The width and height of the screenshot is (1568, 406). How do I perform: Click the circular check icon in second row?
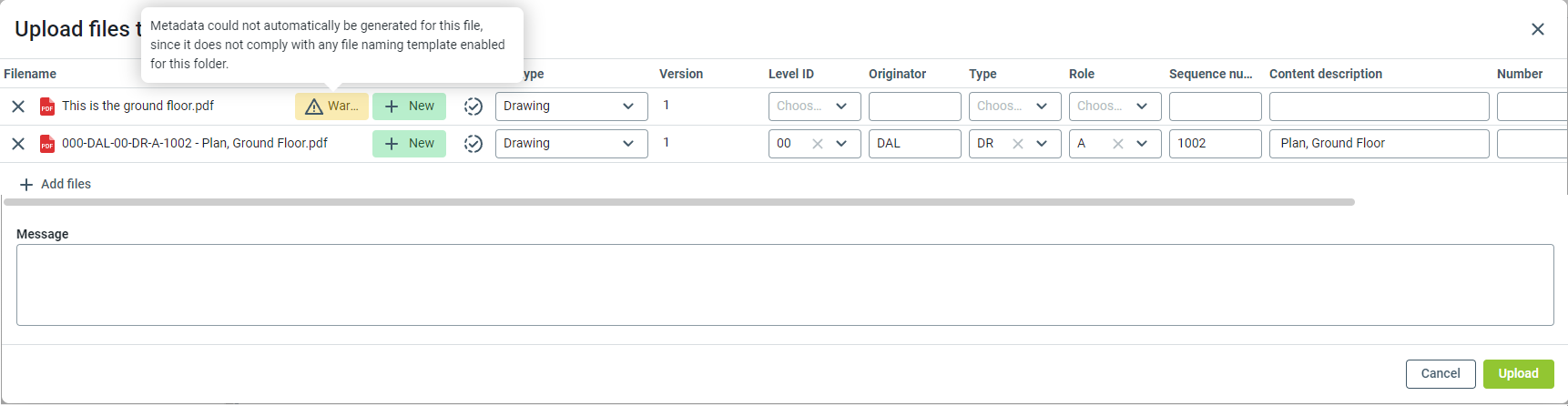point(473,144)
